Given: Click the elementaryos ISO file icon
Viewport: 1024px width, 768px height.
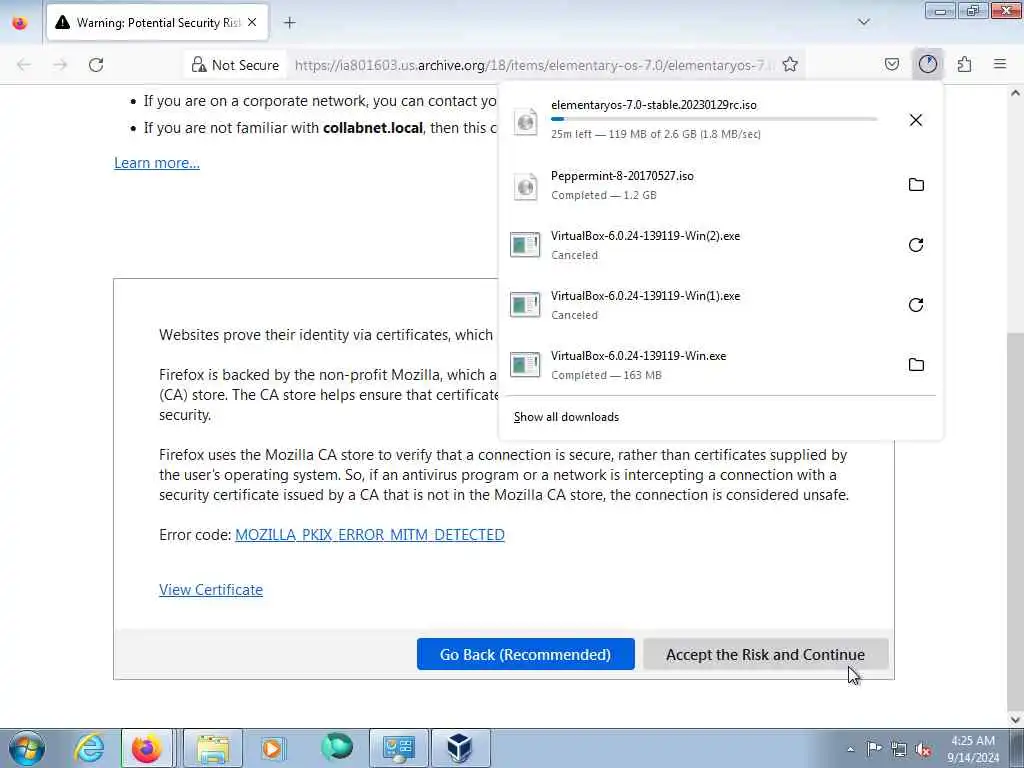Looking at the screenshot, I should click(x=525, y=121).
